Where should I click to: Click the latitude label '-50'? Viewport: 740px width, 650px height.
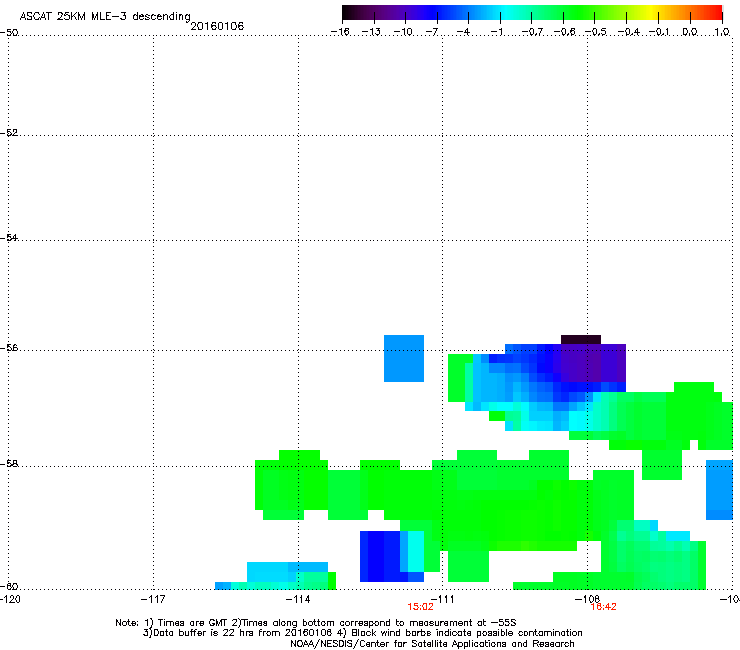click(x=9, y=33)
